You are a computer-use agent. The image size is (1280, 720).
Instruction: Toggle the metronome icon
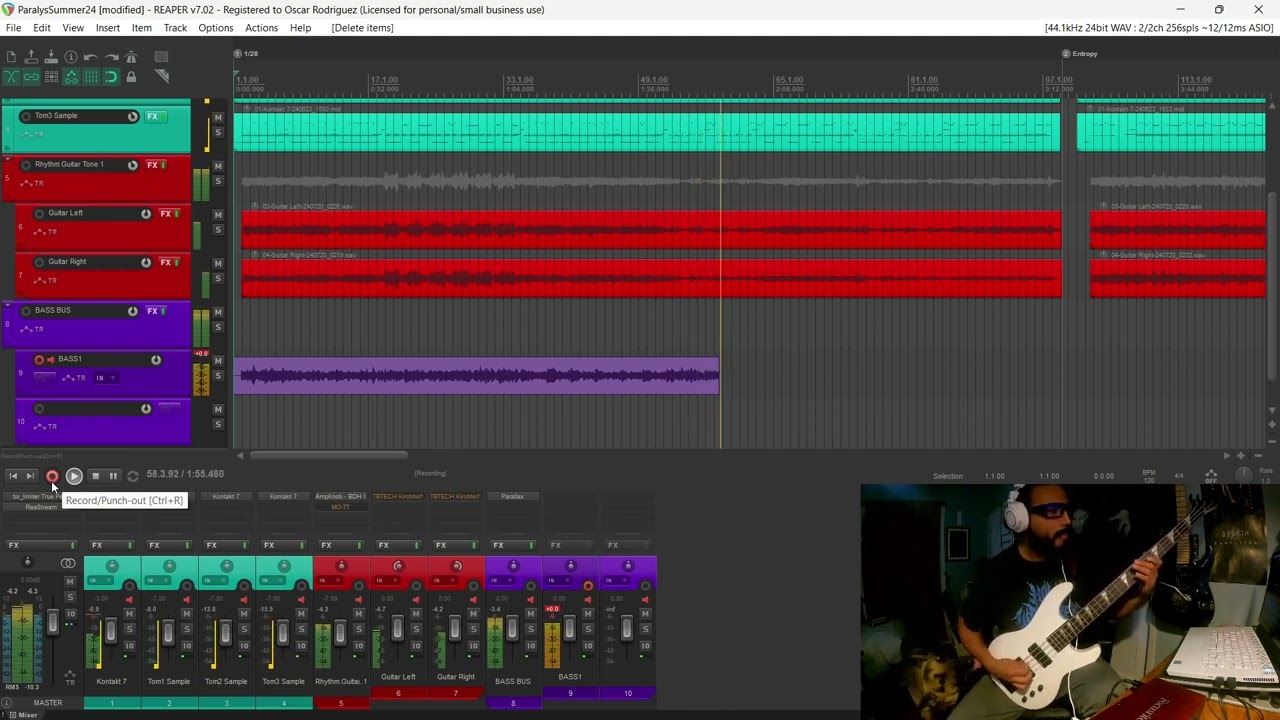pyautogui.click(x=131, y=57)
